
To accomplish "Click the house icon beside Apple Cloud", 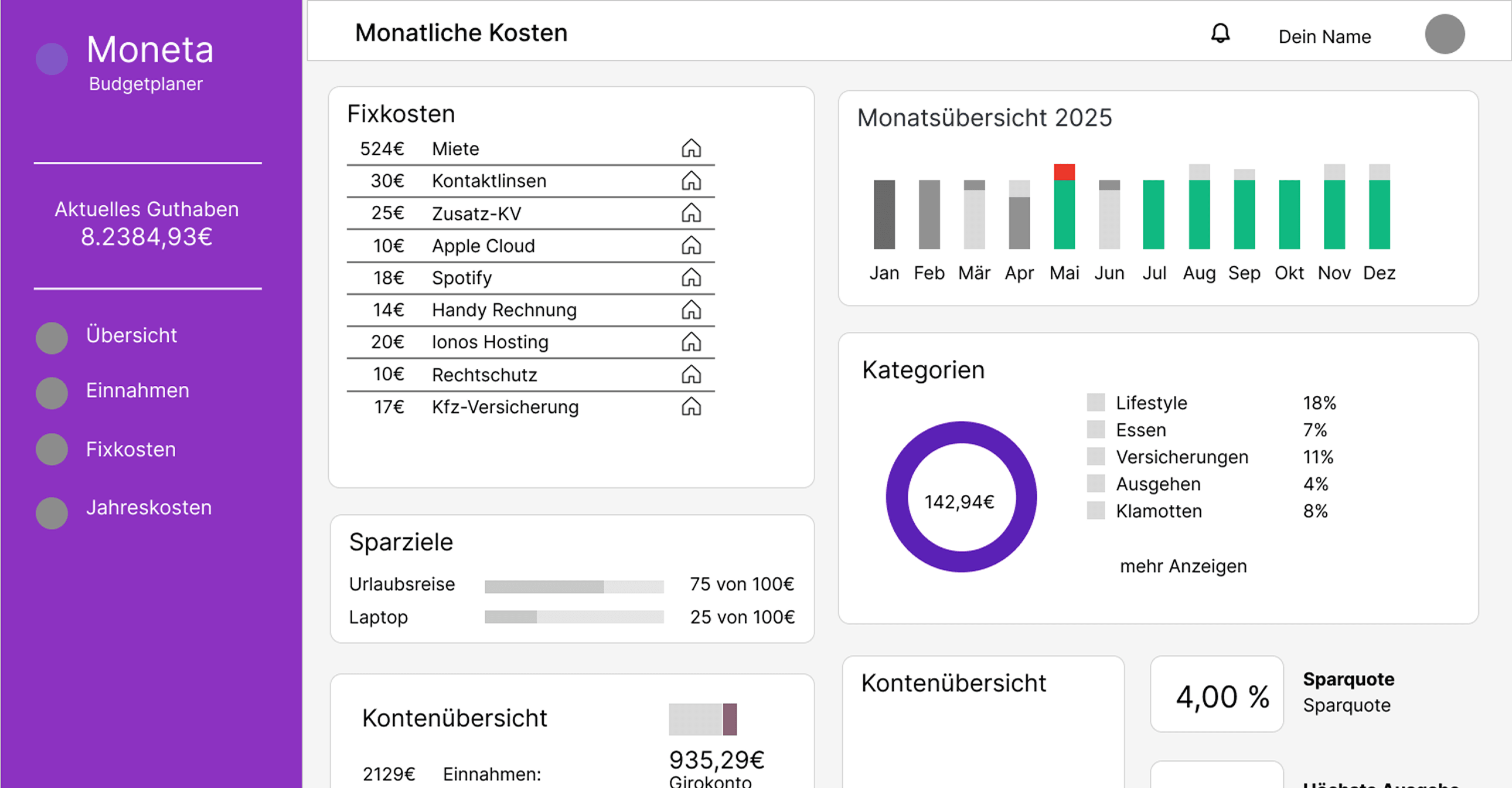I will pyautogui.click(x=692, y=246).
